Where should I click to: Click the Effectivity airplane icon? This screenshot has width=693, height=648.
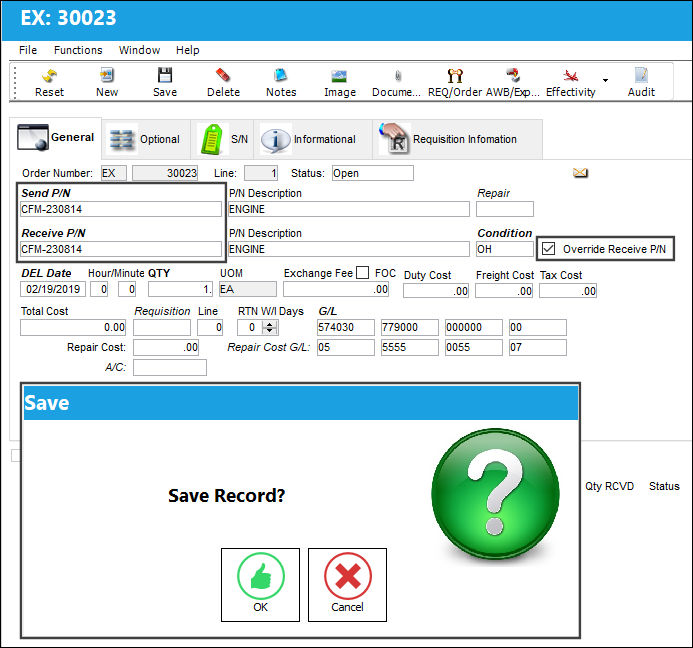pos(571,76)
